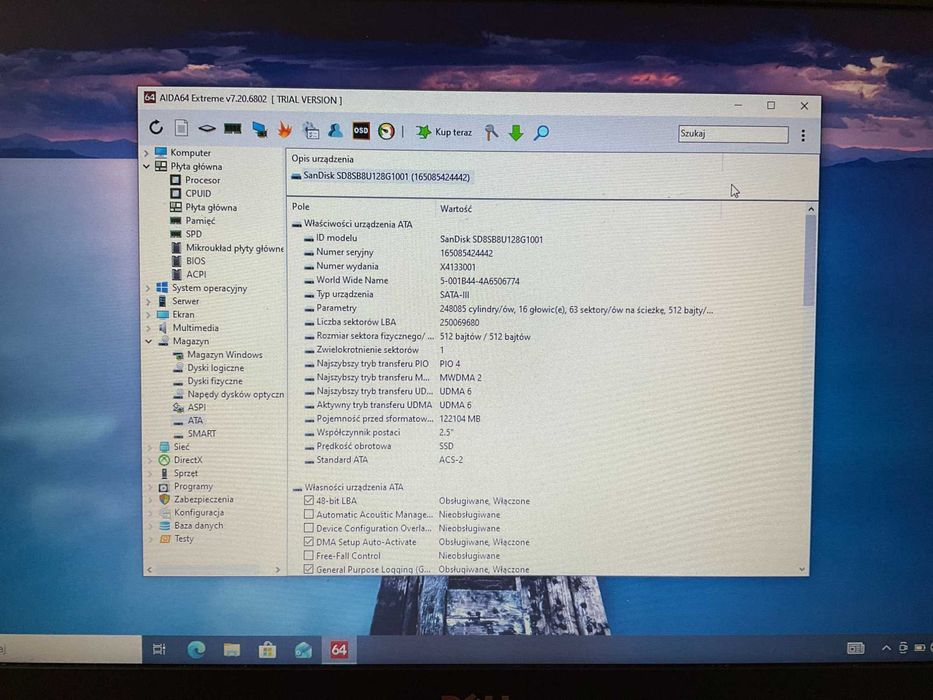The image size is (933, 700).
Task: Click the network computers toolbar icon
Action: tap(259, 130)
